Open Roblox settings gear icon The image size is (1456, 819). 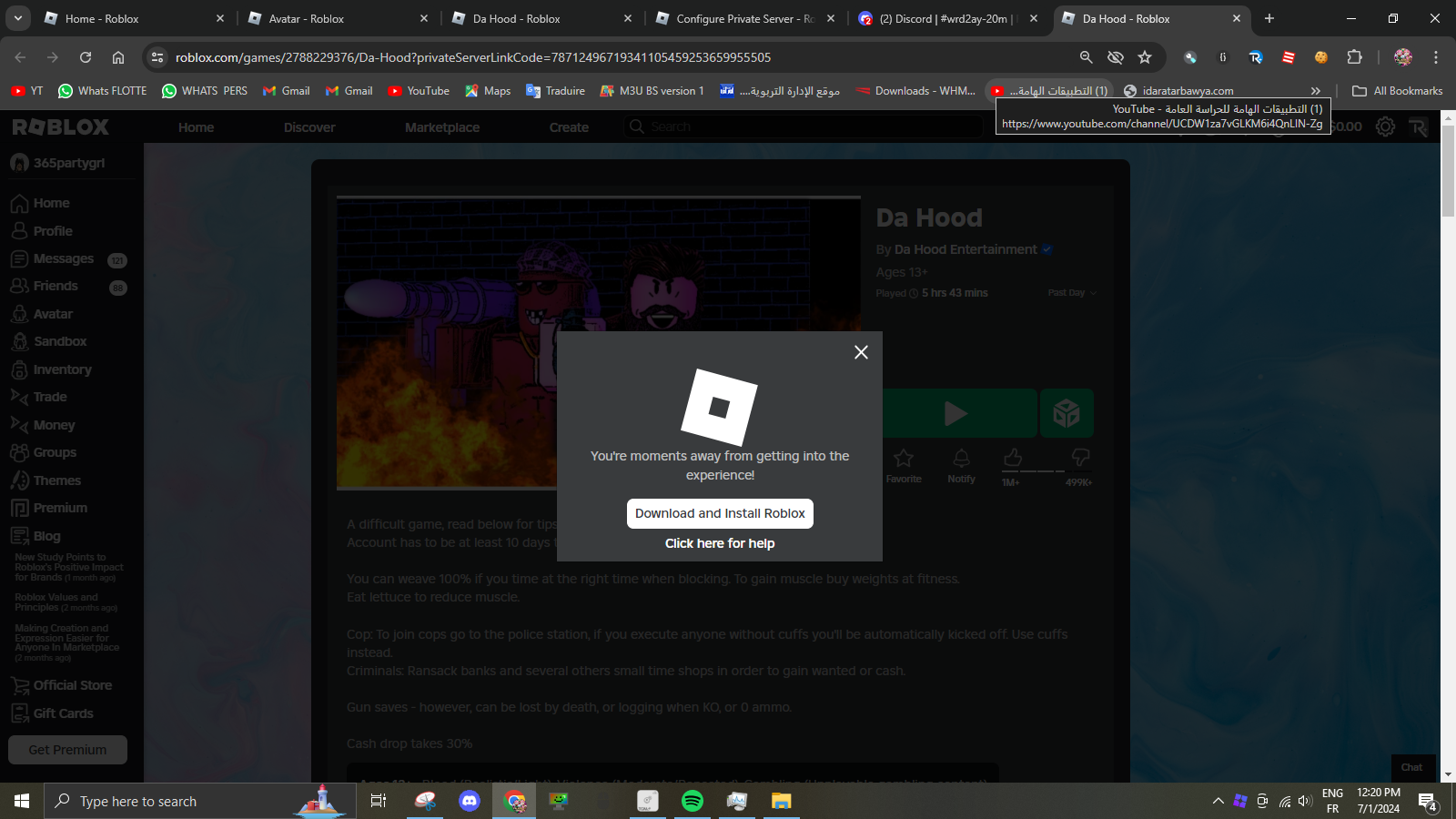(x=1385, y=126)
